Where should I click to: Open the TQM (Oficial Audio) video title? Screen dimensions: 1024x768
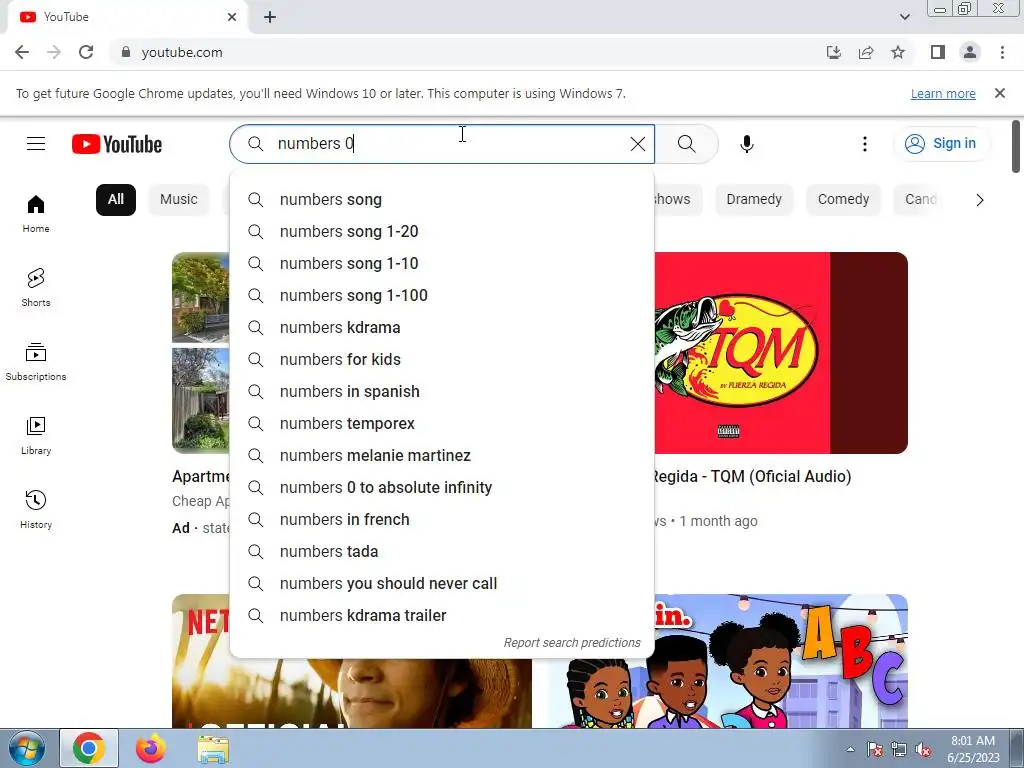[x=752, y=477]
